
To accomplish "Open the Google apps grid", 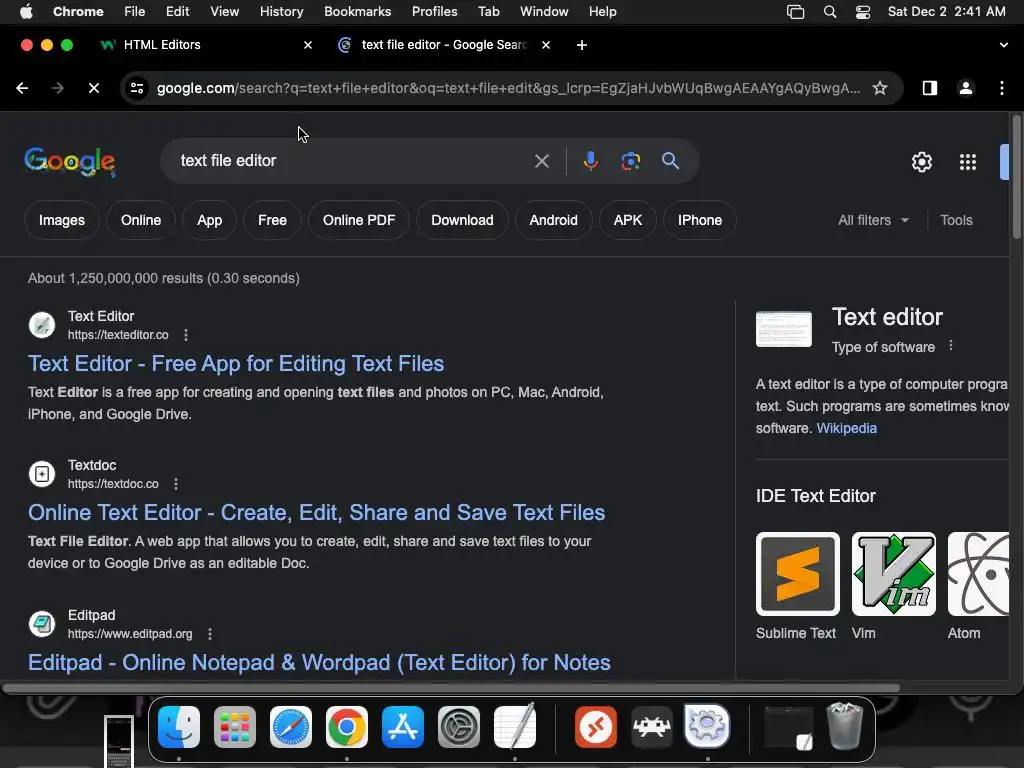I will click(968, 162).
